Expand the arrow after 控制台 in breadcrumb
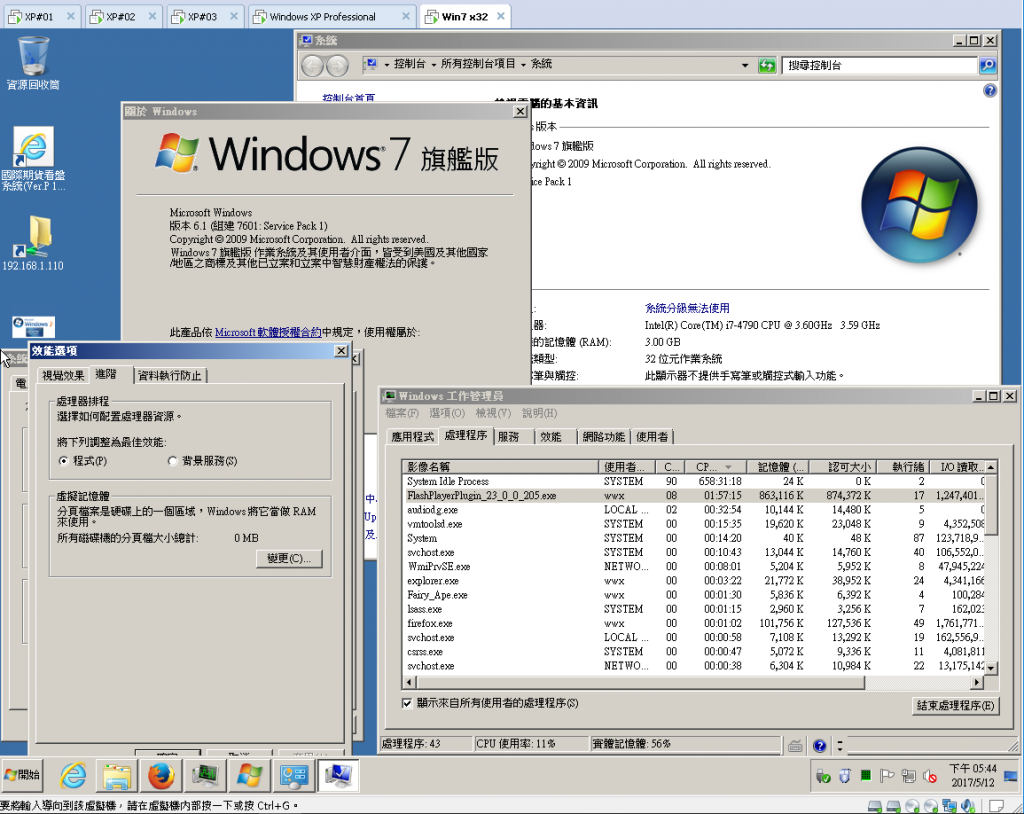This screenshot has height=814, width=1024. click(433, 64)
